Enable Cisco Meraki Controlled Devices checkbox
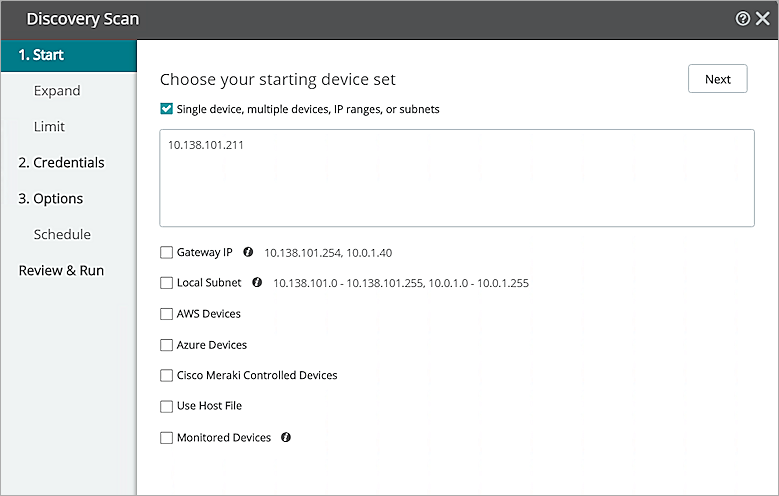Screen dimensions: 779x496 coord(166,376)
